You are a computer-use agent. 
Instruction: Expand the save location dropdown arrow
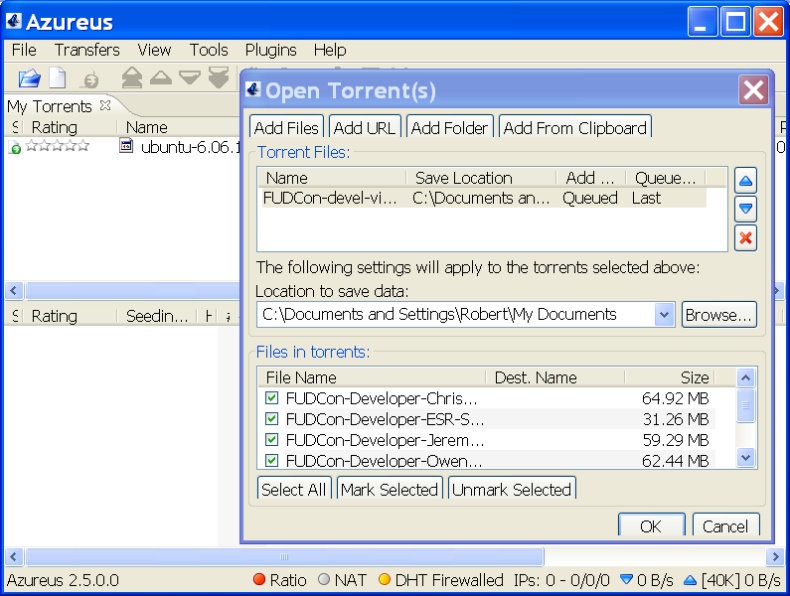(664, 315)
